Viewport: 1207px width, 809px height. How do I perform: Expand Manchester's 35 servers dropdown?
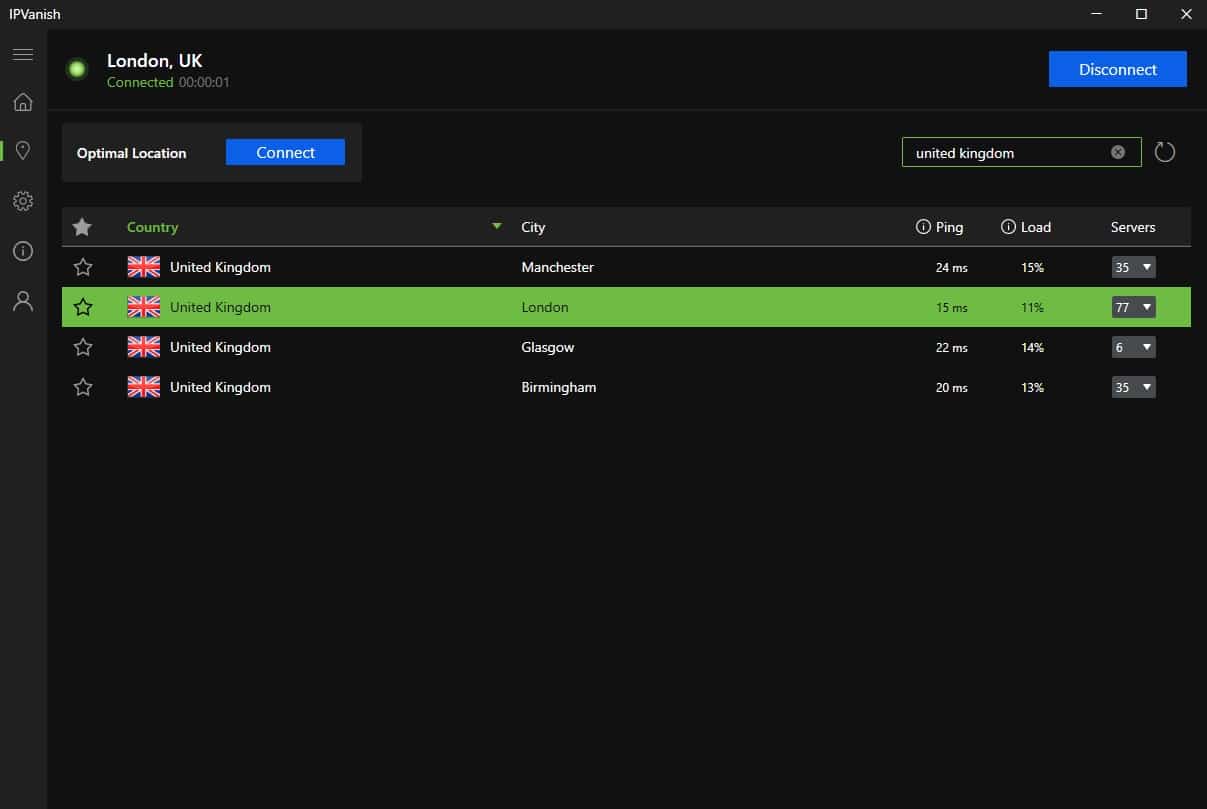pos(1134,267)
